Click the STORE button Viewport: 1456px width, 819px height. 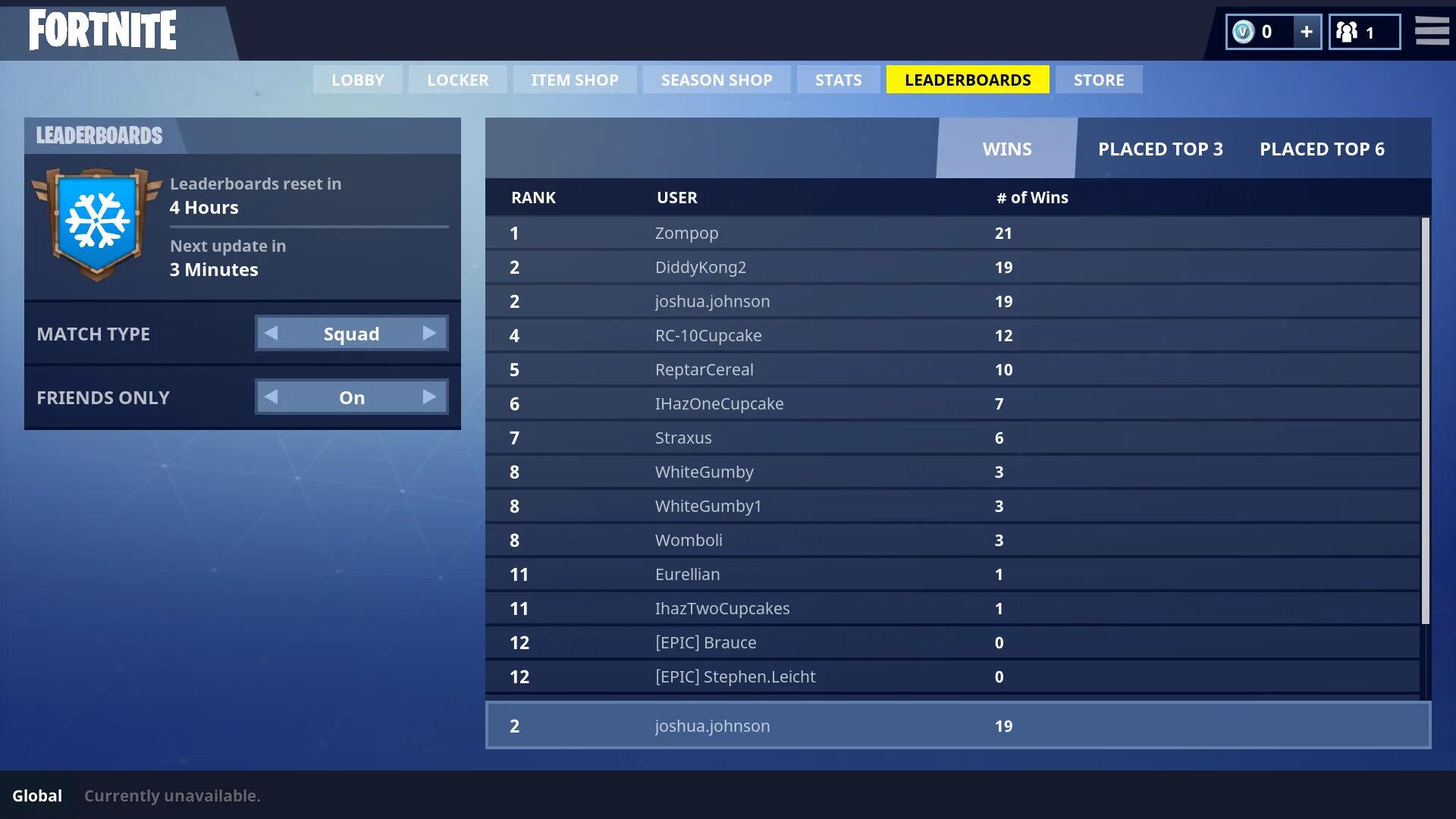pos(1099,79)
